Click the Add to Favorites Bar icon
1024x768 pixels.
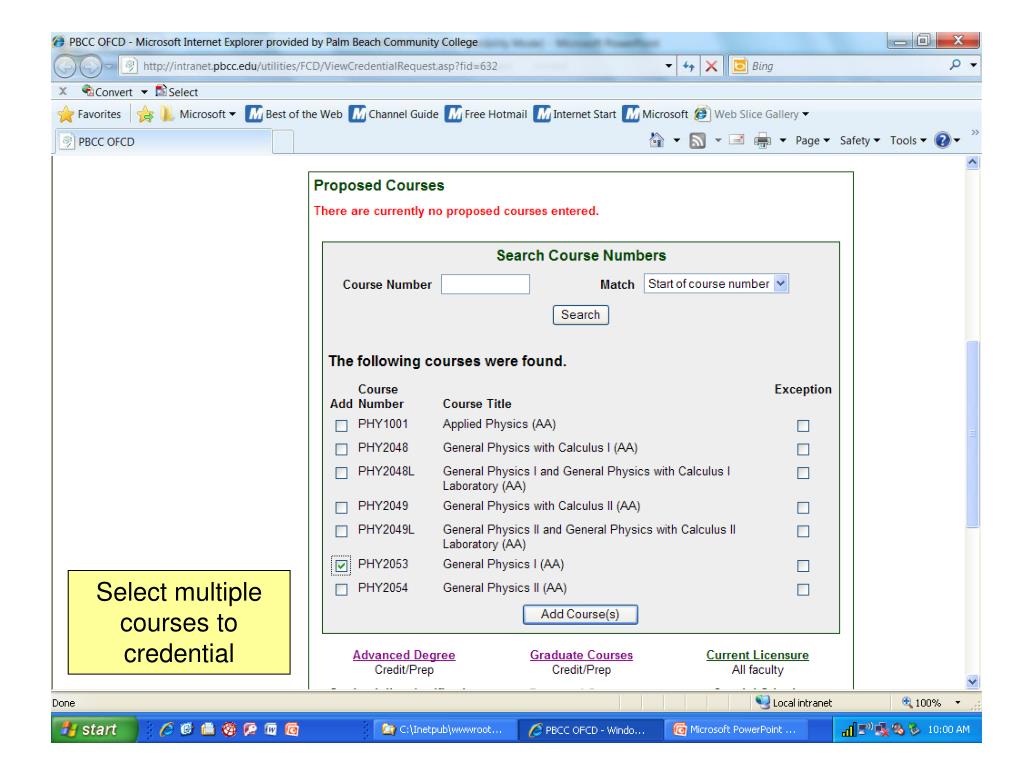pyautogui.click(x=145, y=114)
